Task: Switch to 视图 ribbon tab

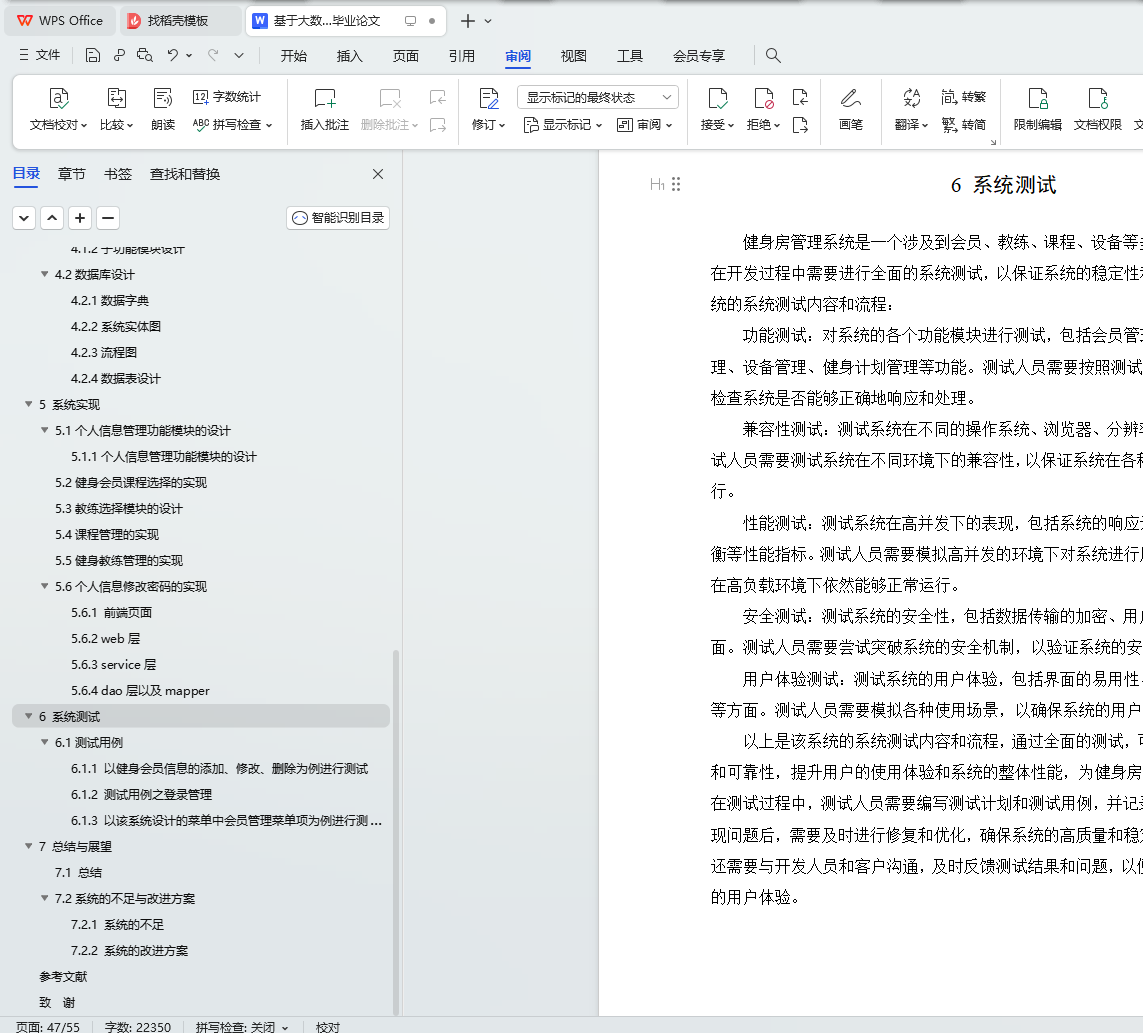Action: pyautogui.click(x=574, y=55)
